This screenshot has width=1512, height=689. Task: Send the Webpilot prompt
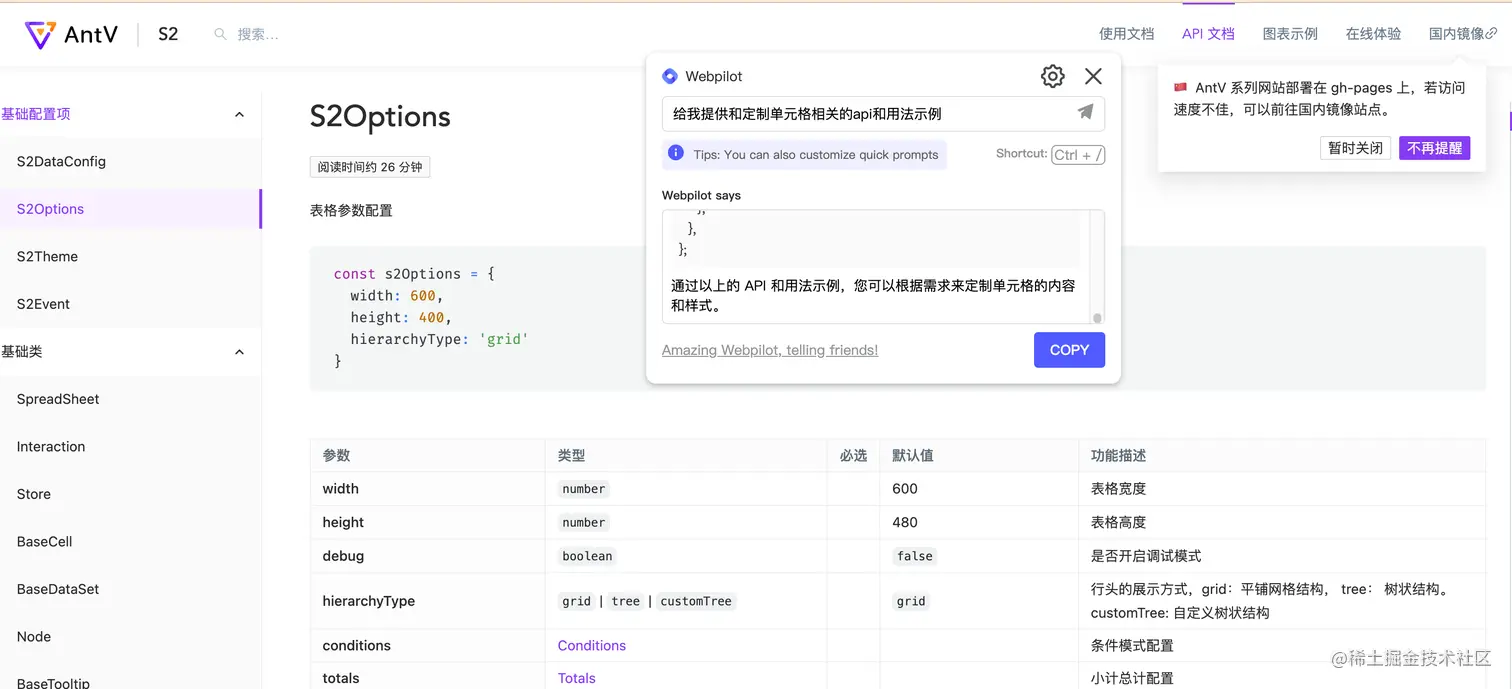coord(1085,112)
